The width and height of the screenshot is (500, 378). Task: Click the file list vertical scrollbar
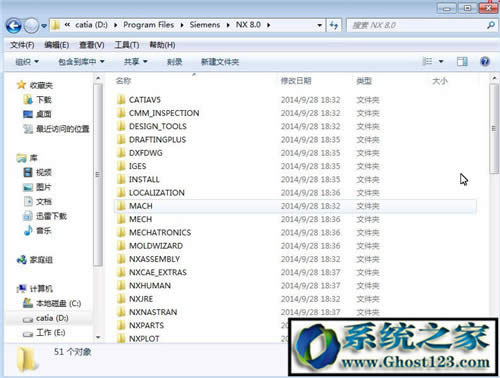click(x=494, y=128)
